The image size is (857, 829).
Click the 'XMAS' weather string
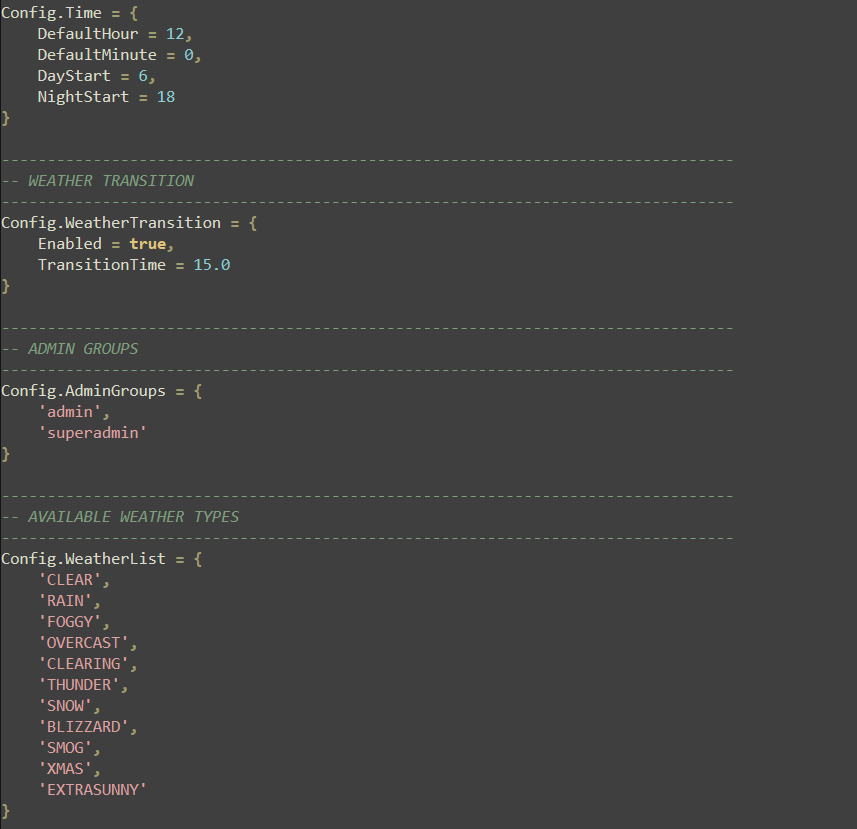tap(66, 768)
